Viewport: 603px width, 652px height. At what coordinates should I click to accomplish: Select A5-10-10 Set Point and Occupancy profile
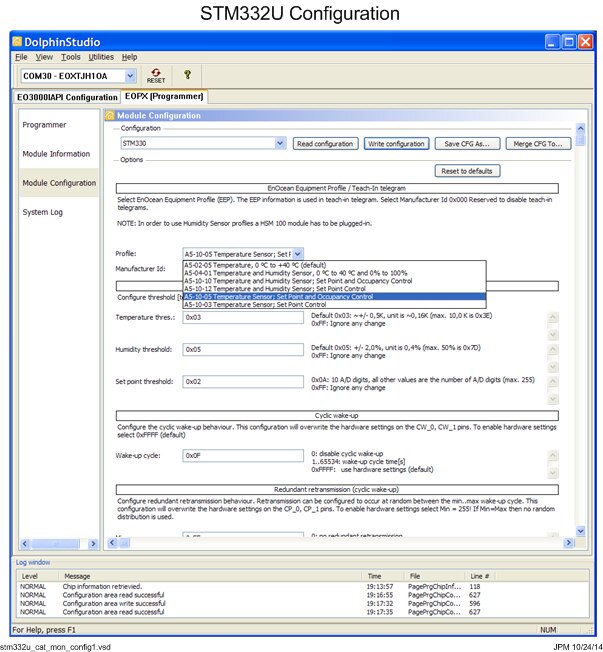(334, 281)
